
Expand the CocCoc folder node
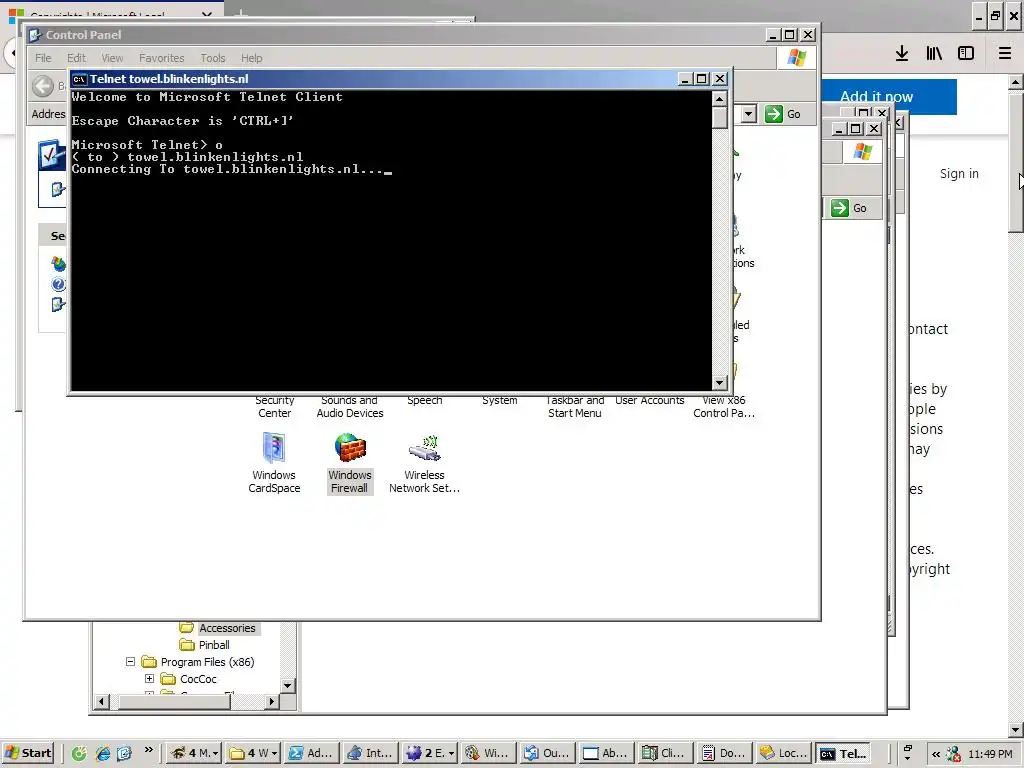150,679
